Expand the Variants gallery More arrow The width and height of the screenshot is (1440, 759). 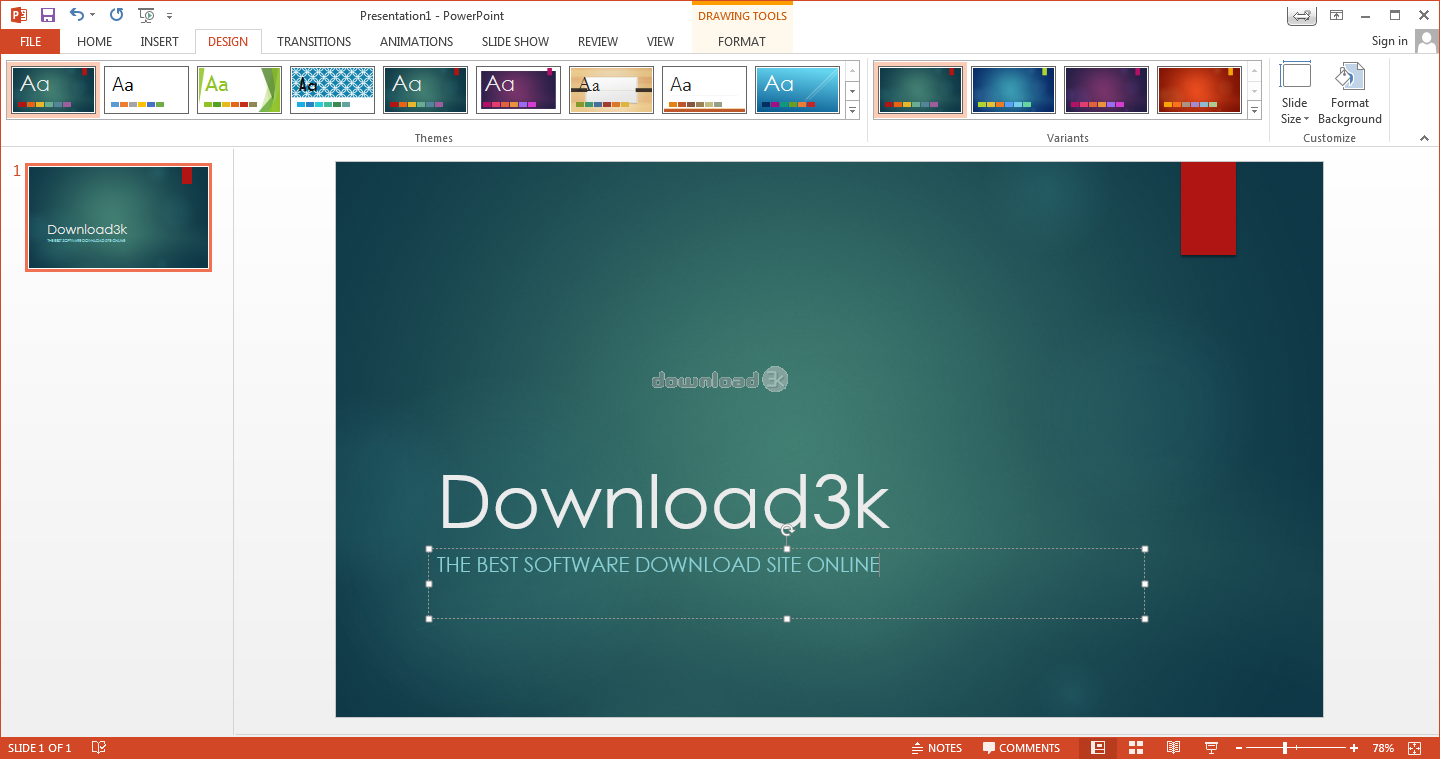[1255, 110]
